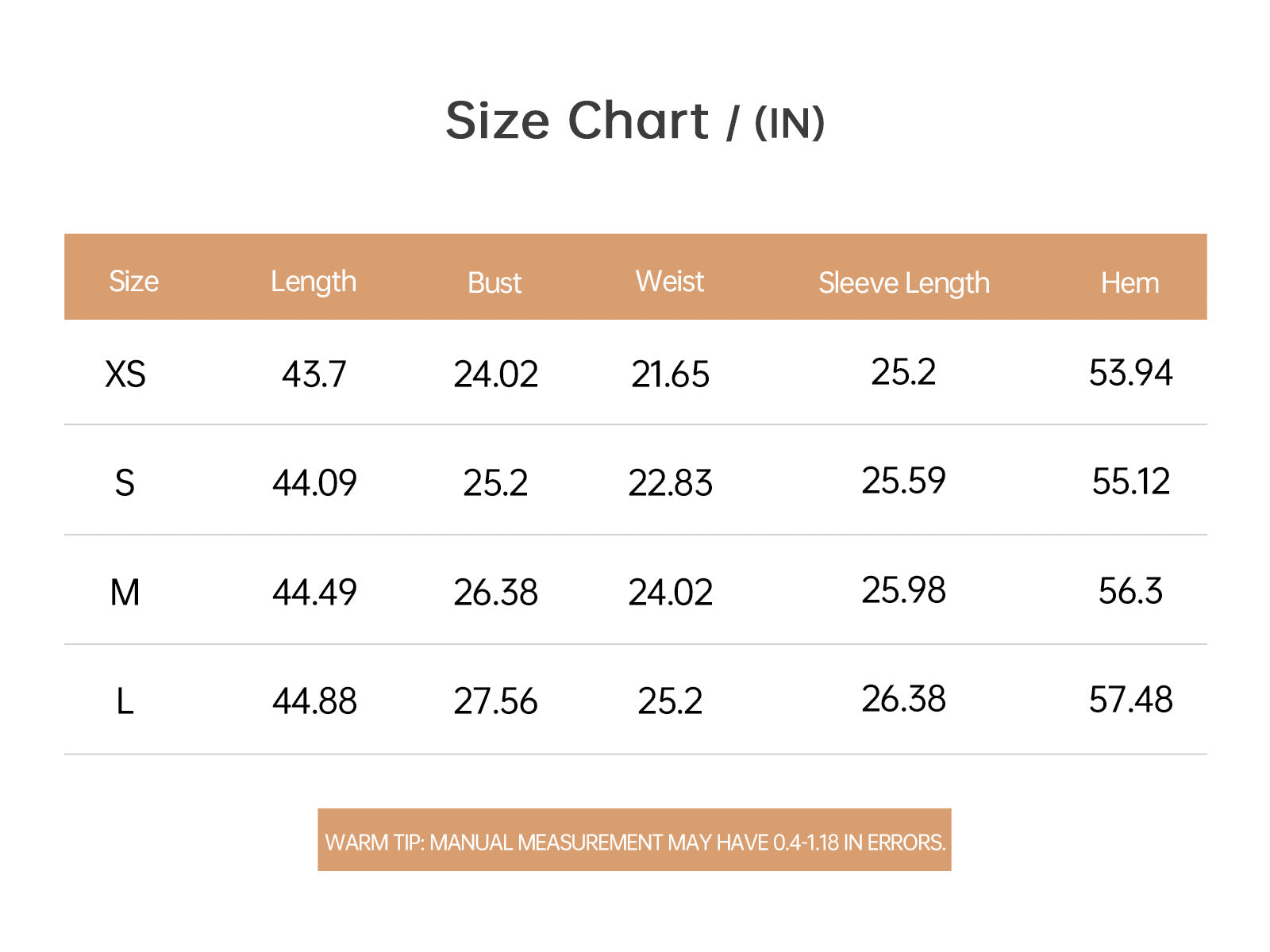Select the Length column header
Viewport: 1270px width, 952px height.
click(314, 282)
